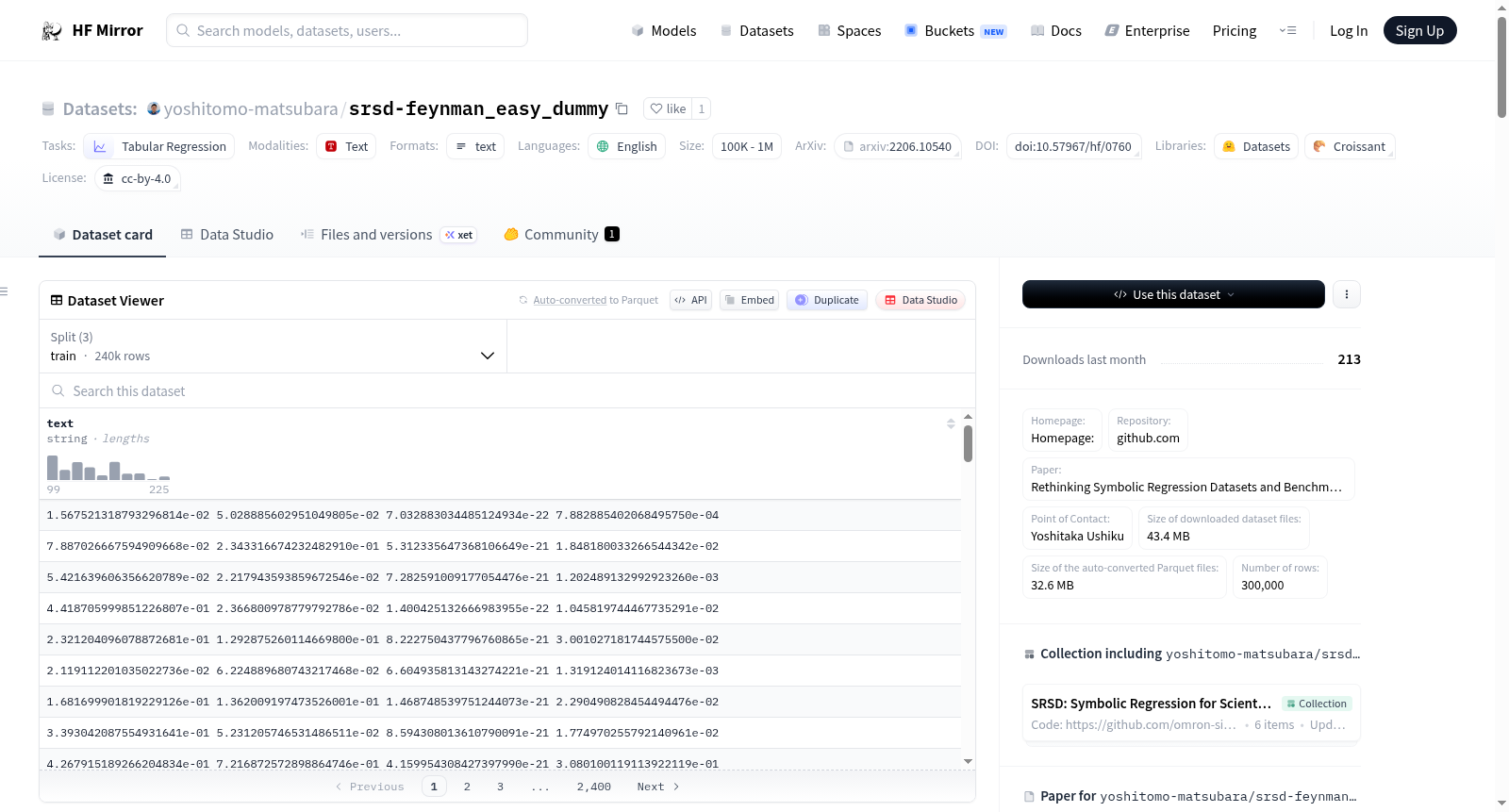1509x812 pixels.
Task: Go to the Pricing page
Action: point(1235,31)
